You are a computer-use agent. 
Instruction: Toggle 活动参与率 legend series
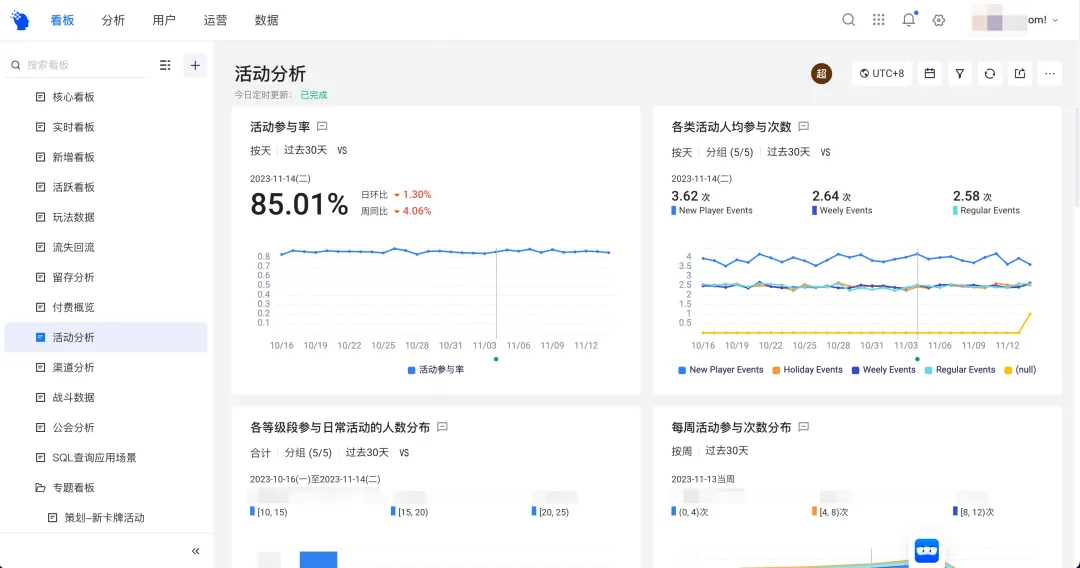pos(436,370)
